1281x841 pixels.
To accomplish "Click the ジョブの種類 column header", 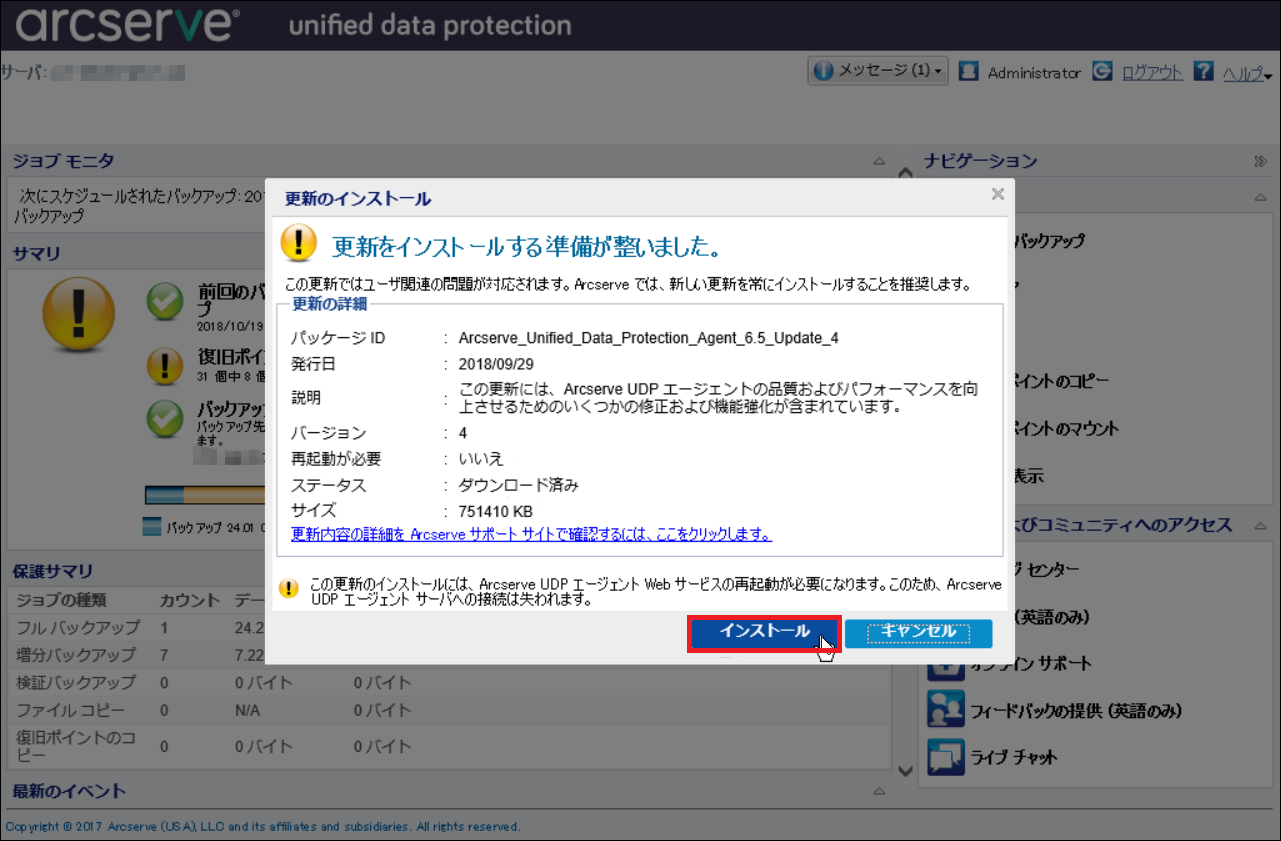I will pyautogui.click(x=61, y=600).
